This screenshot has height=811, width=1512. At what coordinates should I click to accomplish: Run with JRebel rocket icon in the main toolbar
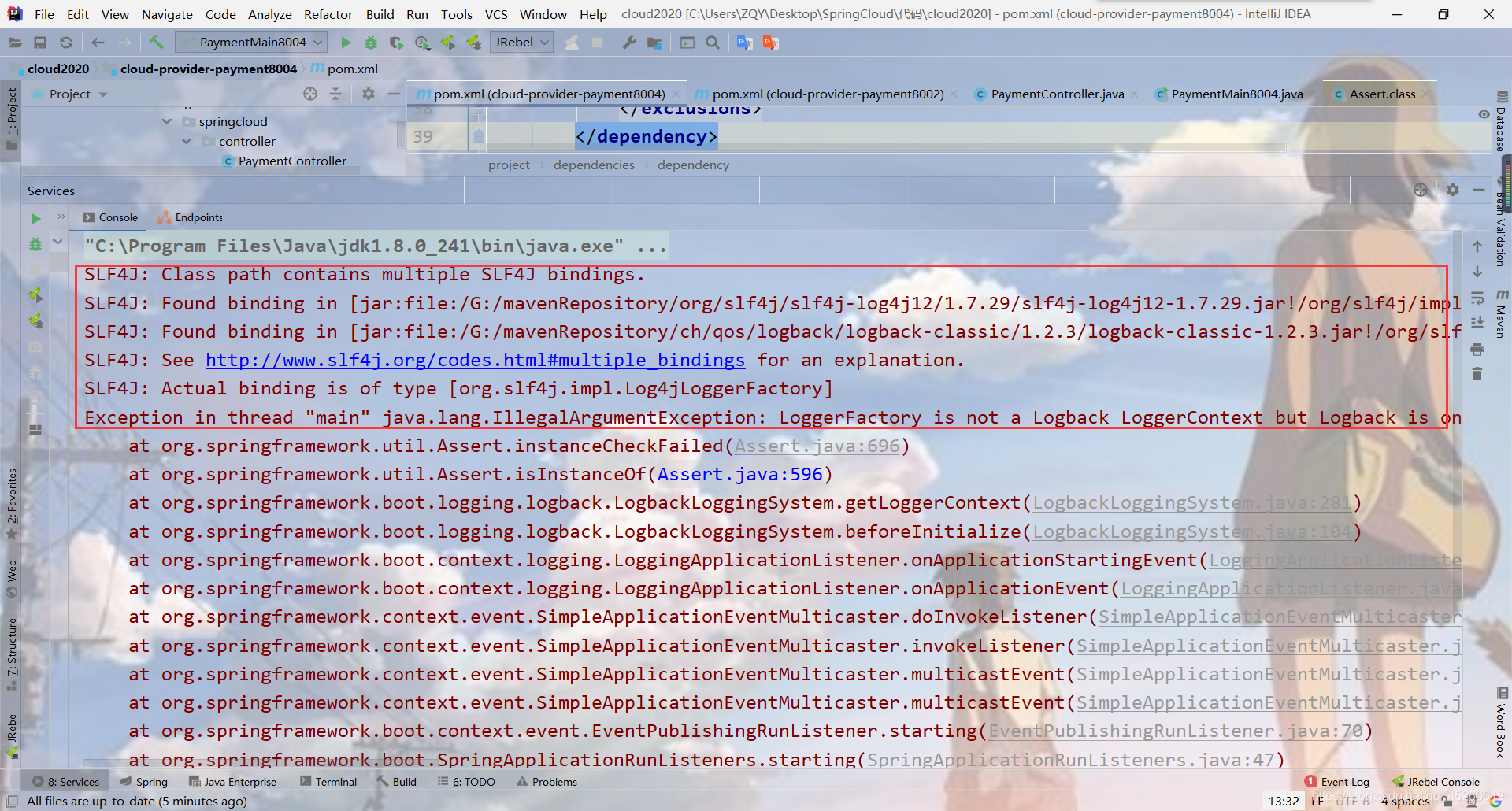448,43
